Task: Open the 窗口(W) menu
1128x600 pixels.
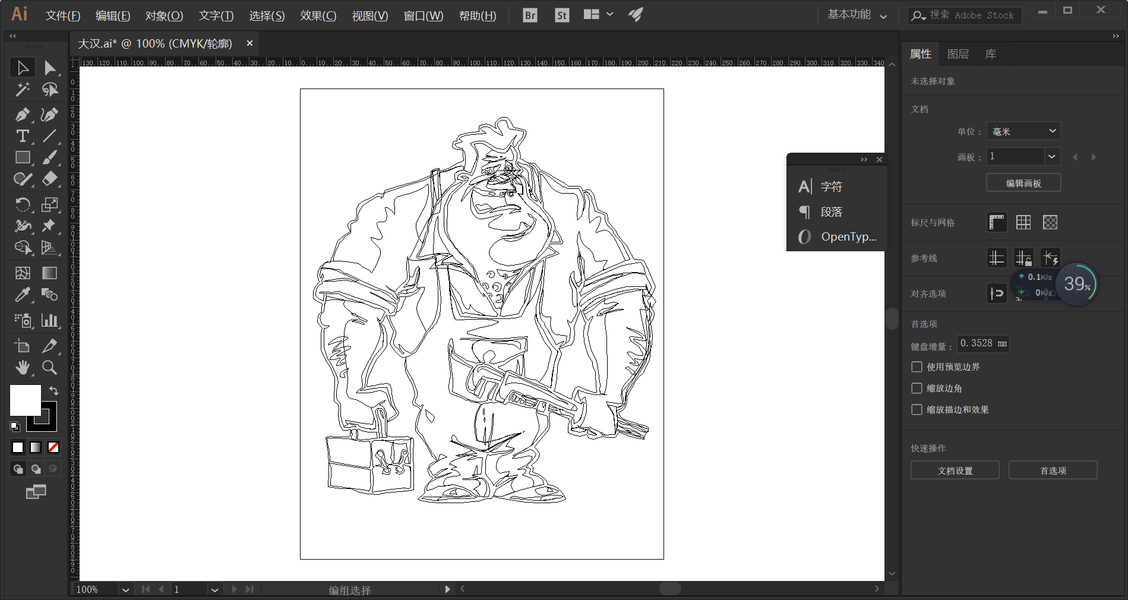Action: (x=423, y=15)
